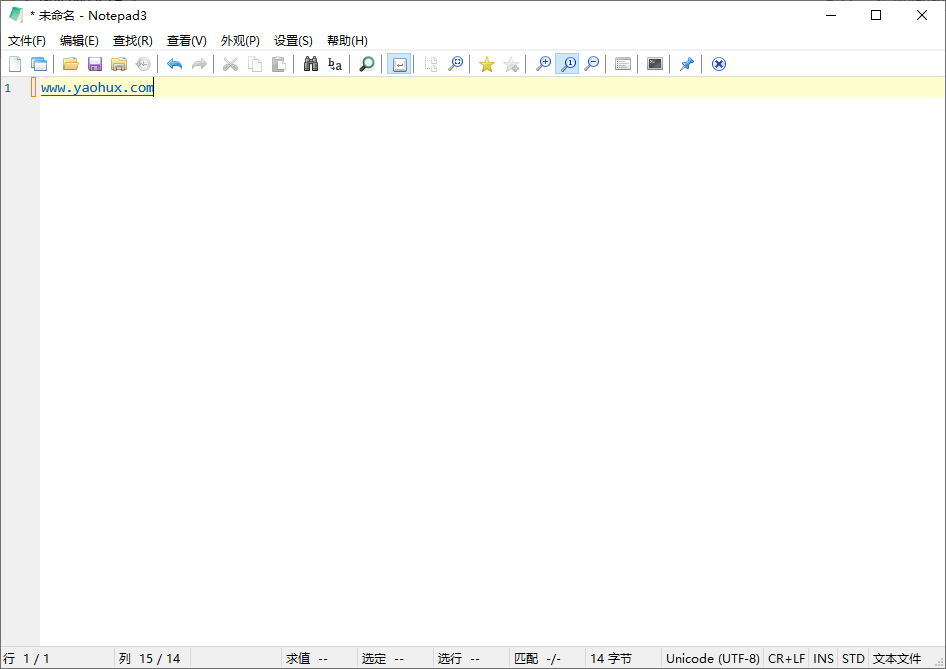Open a file using the folder icon

tap(70, 63)
